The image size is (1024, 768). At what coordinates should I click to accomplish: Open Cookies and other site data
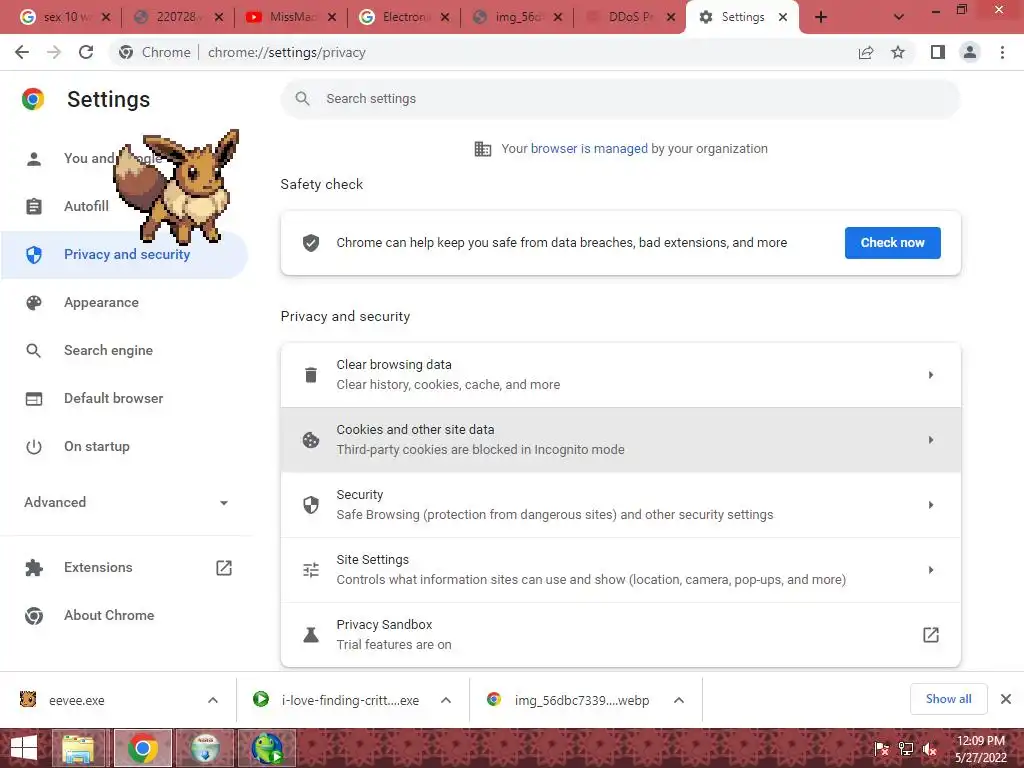[x=620, y=440]
